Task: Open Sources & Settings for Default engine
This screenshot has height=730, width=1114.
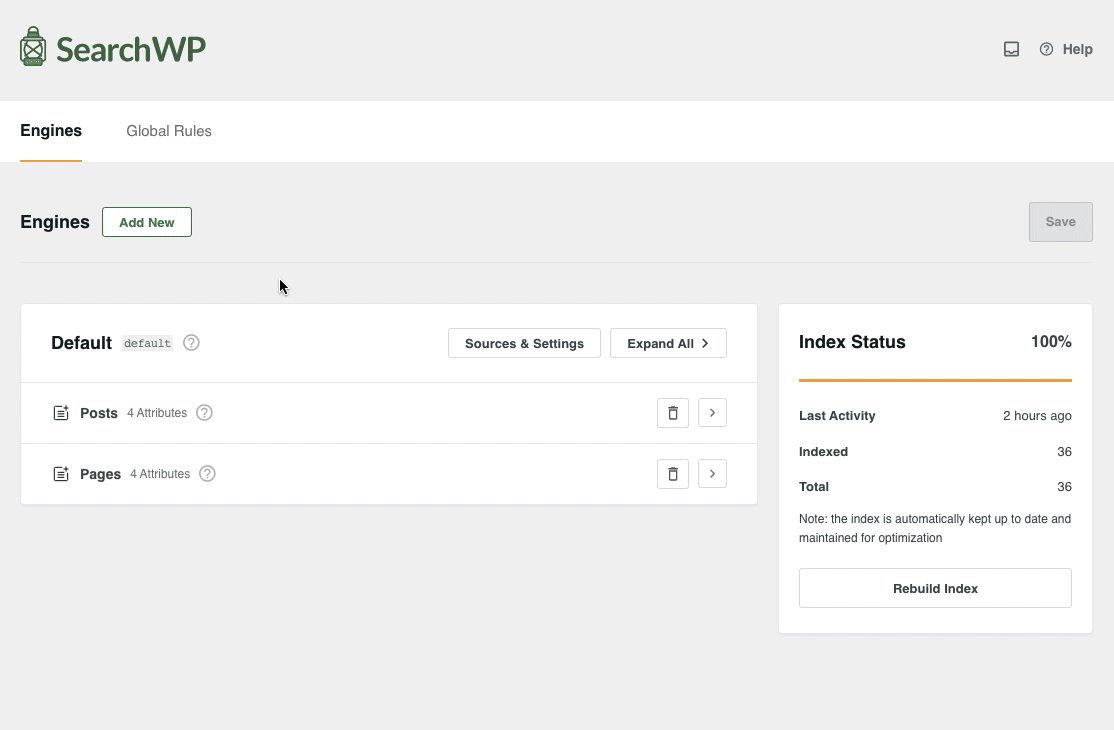Action: coord(524,343)
